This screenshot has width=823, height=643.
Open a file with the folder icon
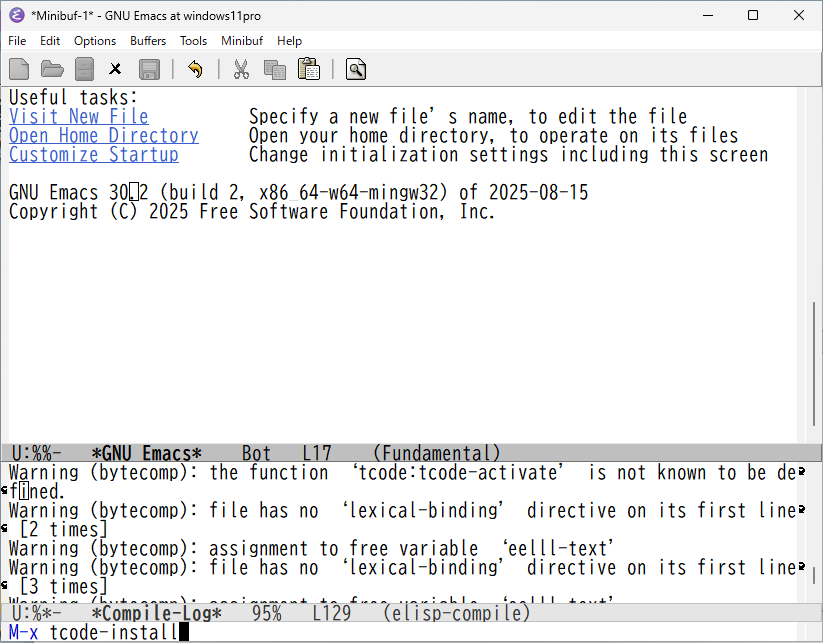tap(52, 69)
